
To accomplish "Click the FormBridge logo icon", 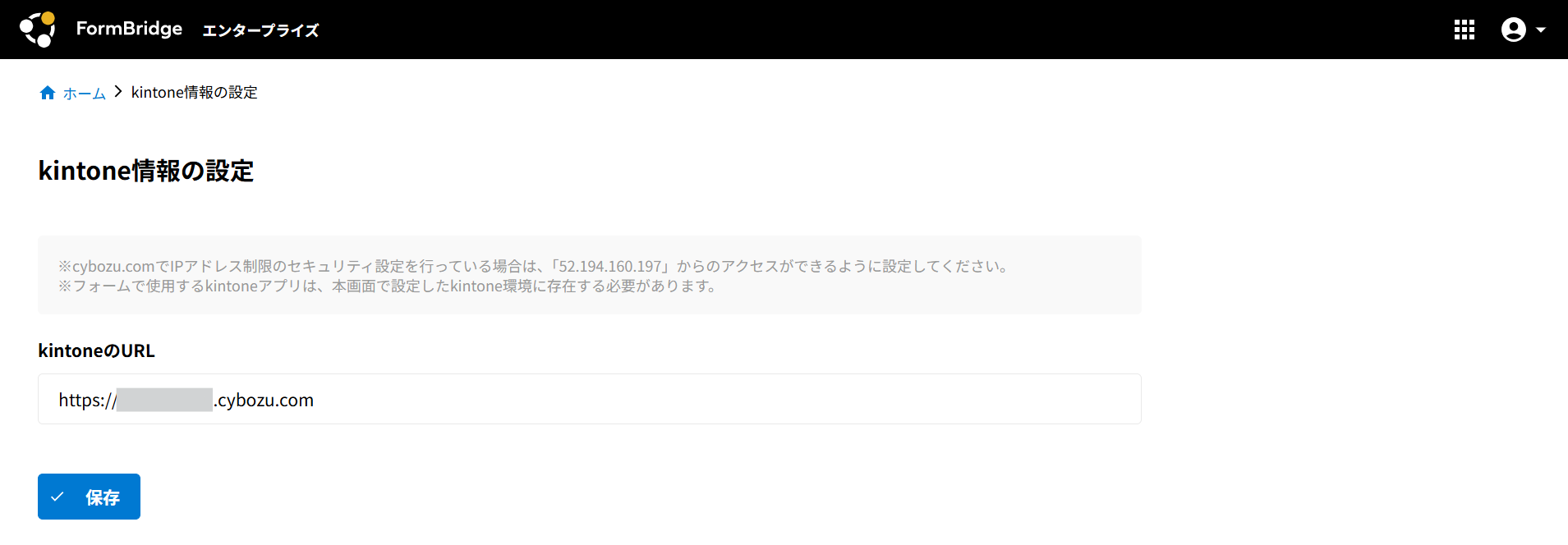I will click(37, 30).
